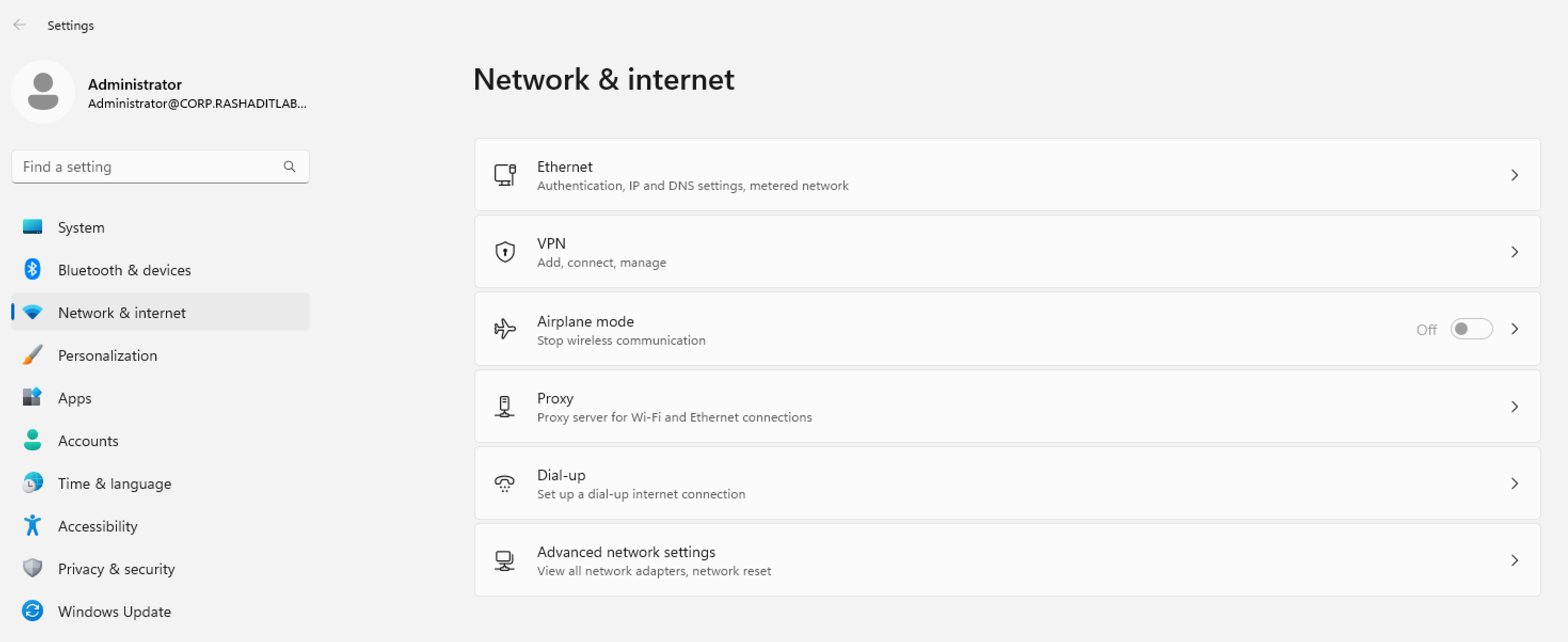This screenshot has height=642, width=1568.
Task: Click the Advanced network settings icon
Action: pyautogui.click(x=505, y=560)
